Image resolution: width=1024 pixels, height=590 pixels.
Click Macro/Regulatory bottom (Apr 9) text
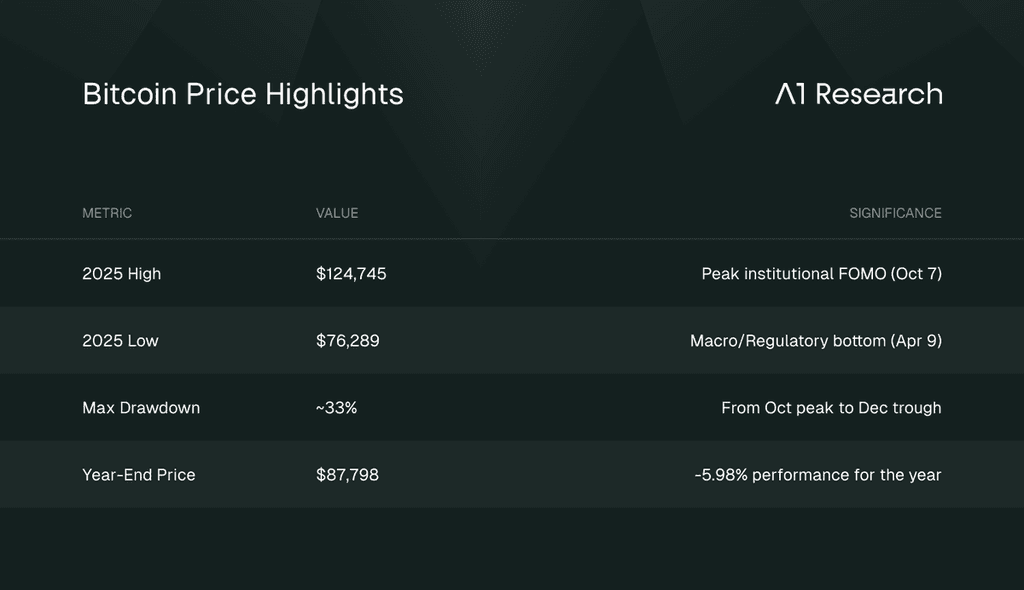tap(816, 341)
